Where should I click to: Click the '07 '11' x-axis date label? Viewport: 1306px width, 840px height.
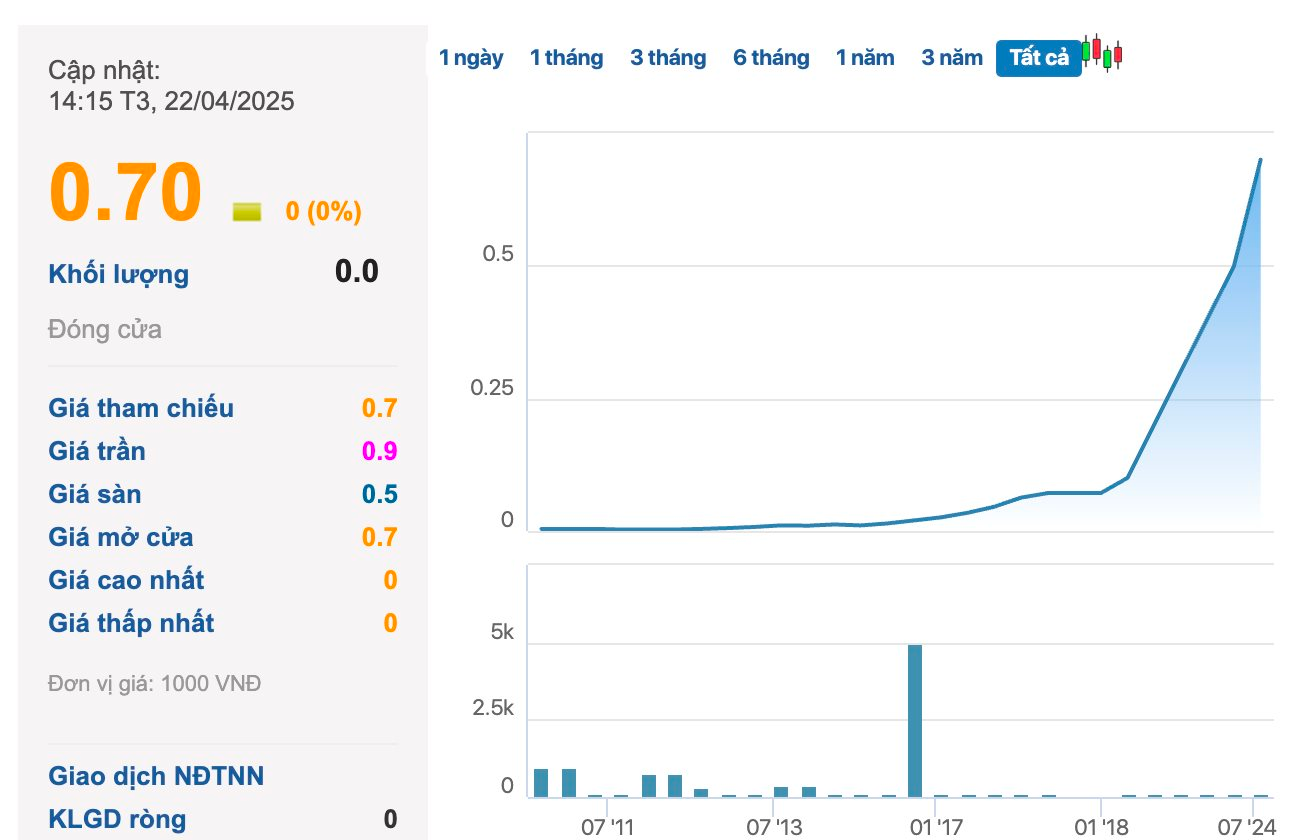click(x=607, y=827)
